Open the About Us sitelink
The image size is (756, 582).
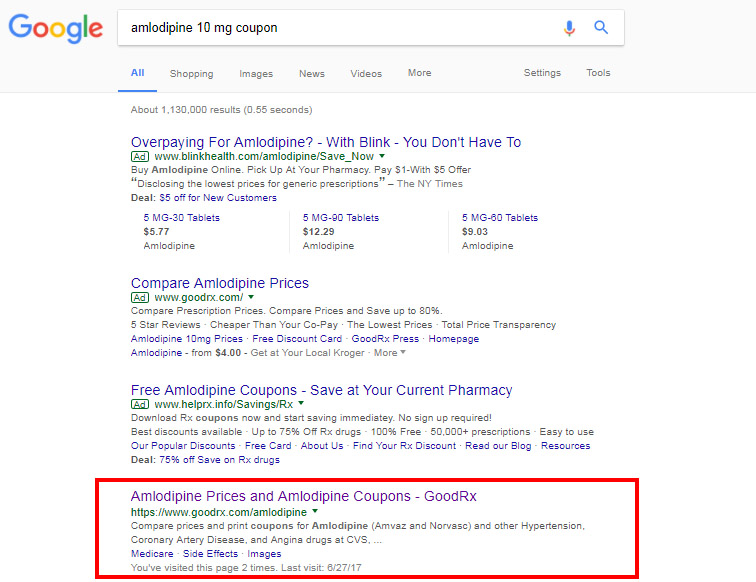(322, 446)
